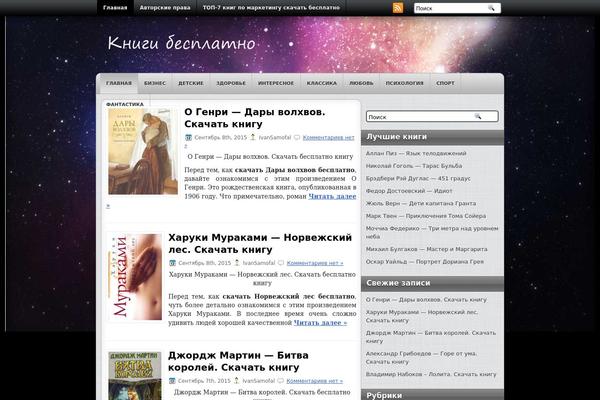Open the RSS feed icon
Viewport: 600px width, 400px height.
coord(398,8)
